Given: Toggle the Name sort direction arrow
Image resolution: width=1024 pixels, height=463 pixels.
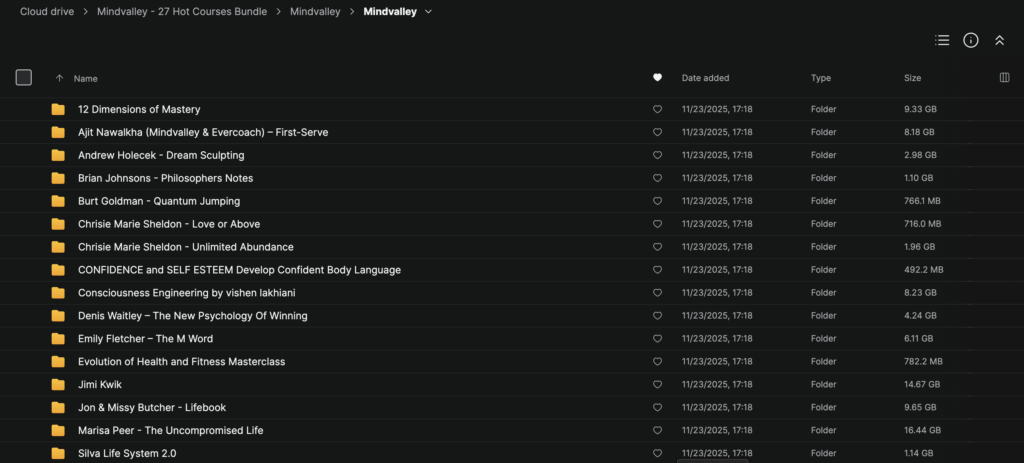Looking at the screenshot, I should click(59, 78).
